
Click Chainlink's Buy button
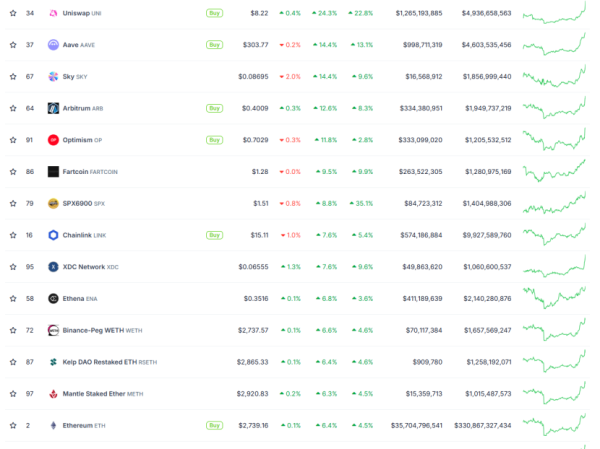pyautogui.click(x=214, y=235)
